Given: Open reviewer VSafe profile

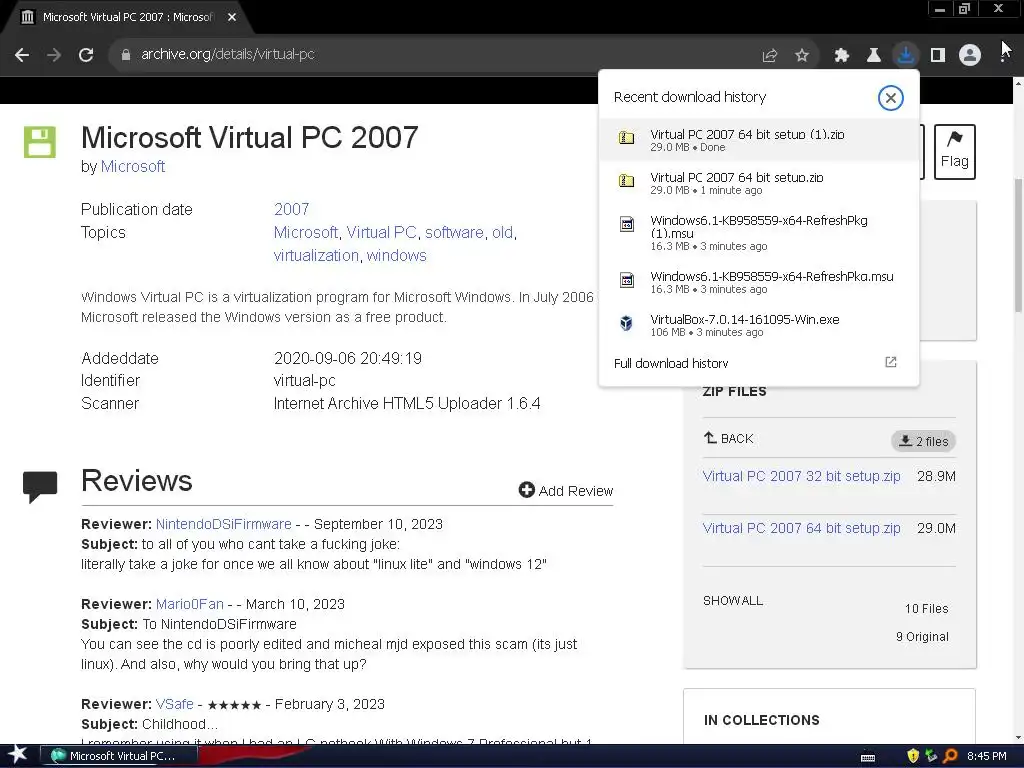Looking at the screenshot, I should click(x=174, y=704).
